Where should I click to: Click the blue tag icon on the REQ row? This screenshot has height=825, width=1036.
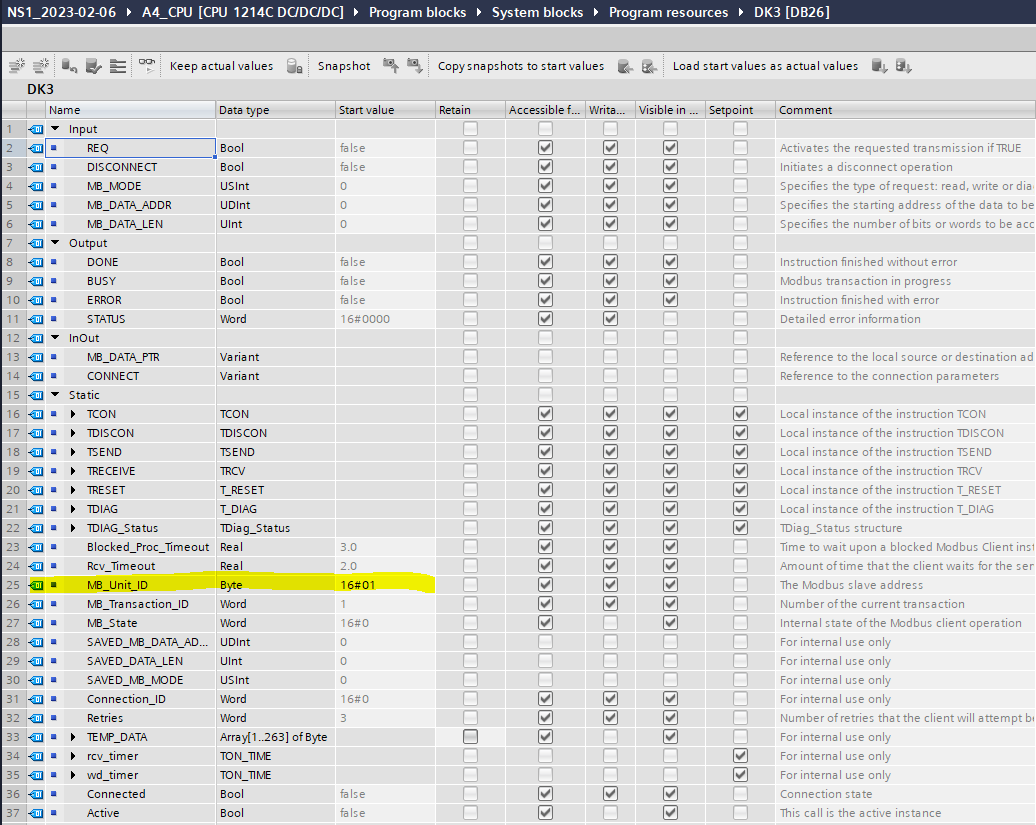(37, 148)
